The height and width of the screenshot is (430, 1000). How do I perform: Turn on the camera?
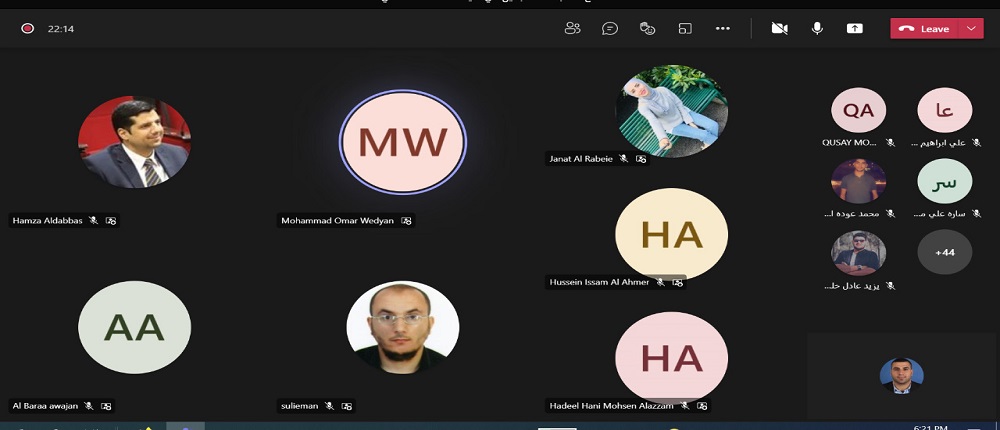pos(779,29)
